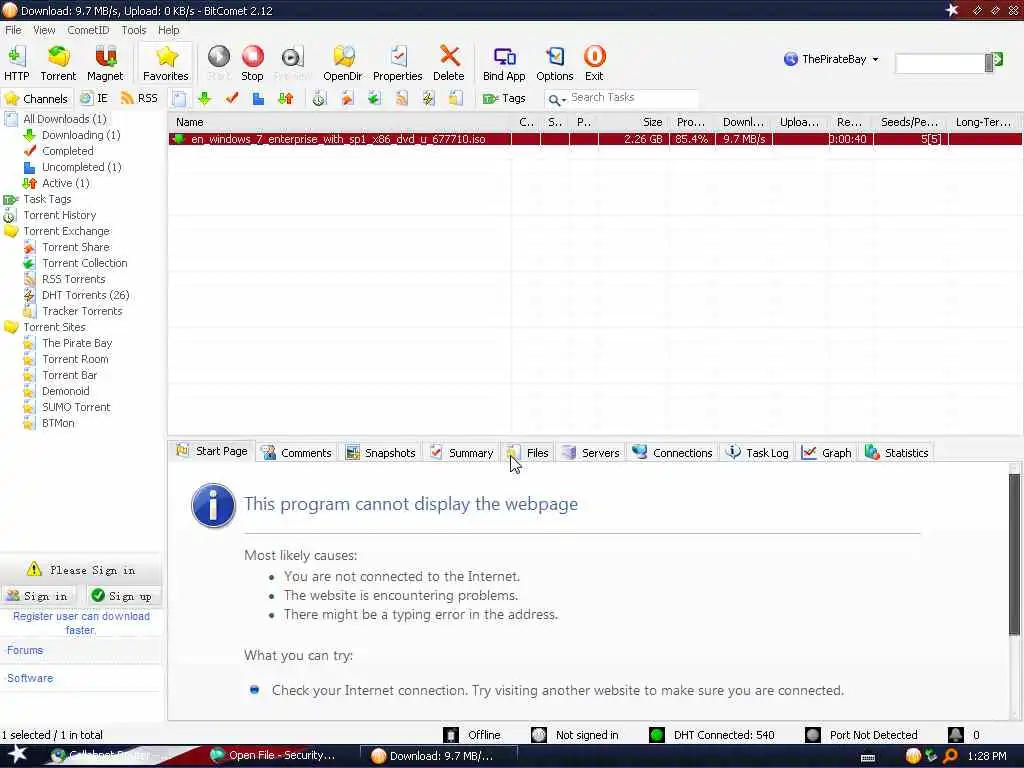Image resolution: width=1024 pixels, height=768 pixels.
Task: Open the Search Tasks magnifier dropdown
Action: pos(556,99)
